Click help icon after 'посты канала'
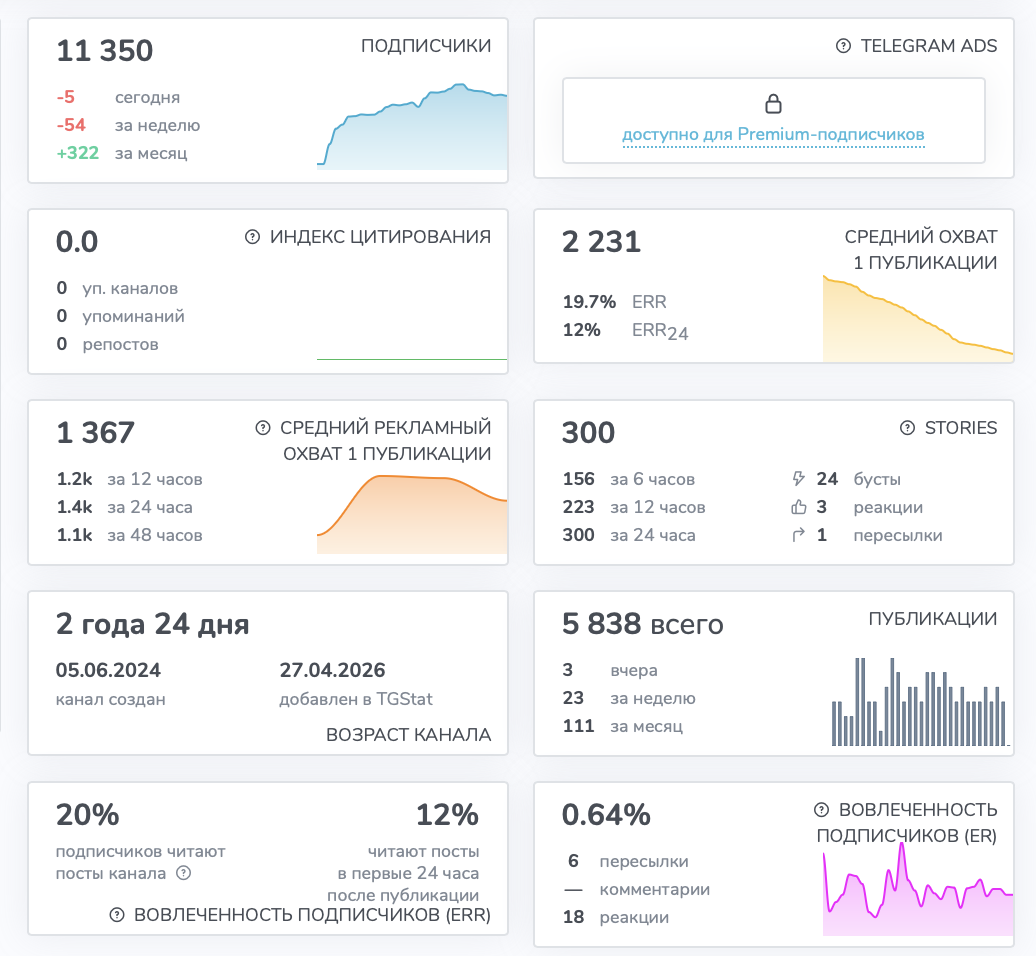1036x956 pixels. click(184, 873)
